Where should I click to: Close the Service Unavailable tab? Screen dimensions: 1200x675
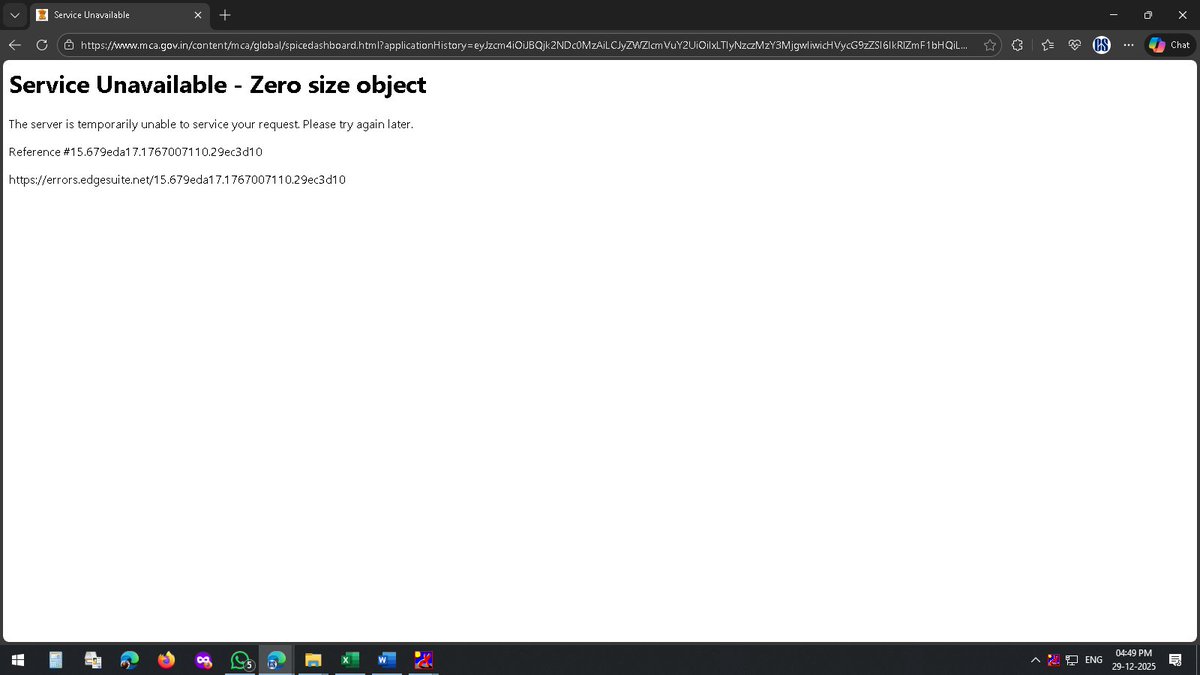coord(197,15)
